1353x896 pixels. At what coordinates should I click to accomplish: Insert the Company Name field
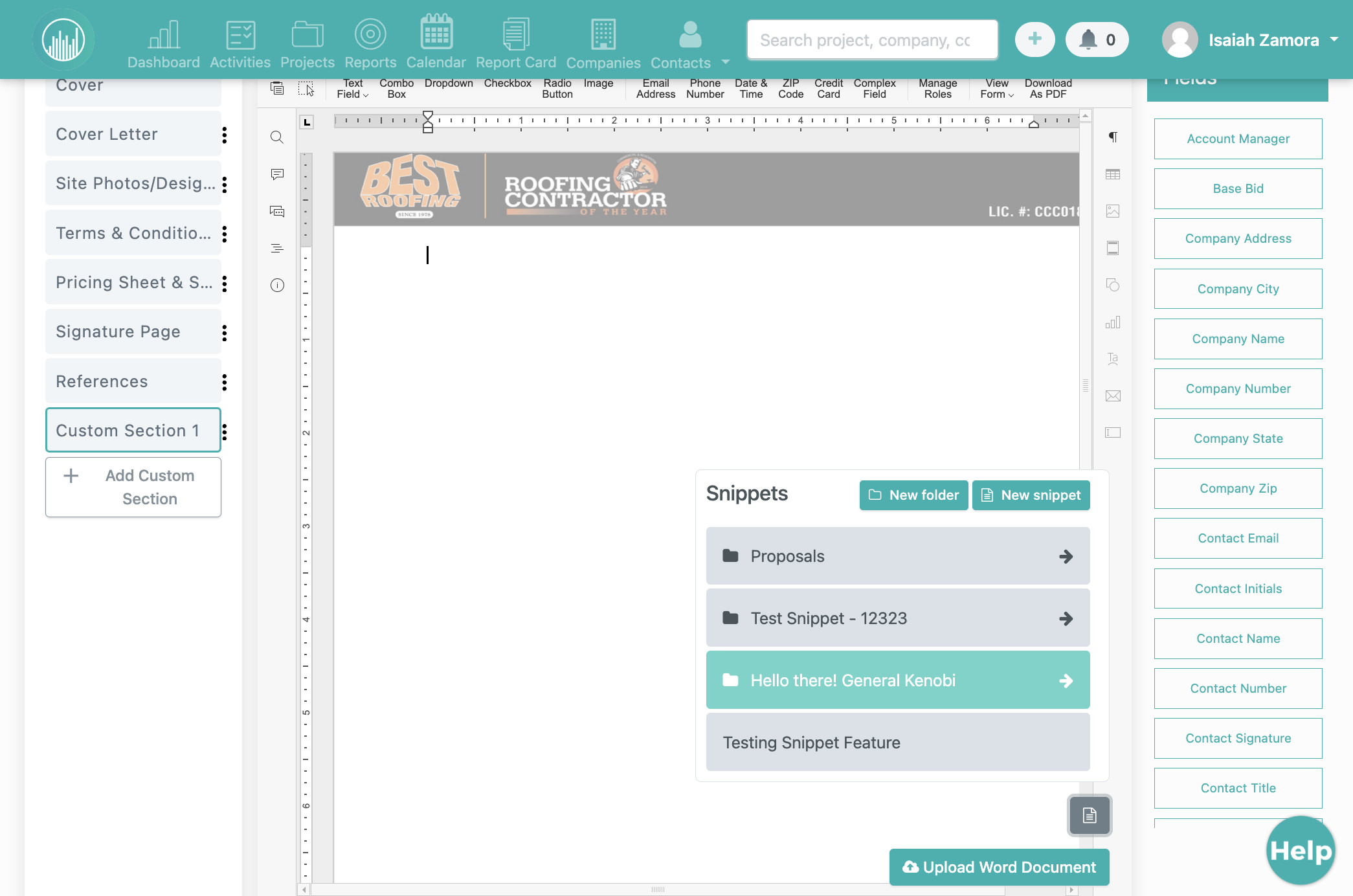tap(1238, 339)
